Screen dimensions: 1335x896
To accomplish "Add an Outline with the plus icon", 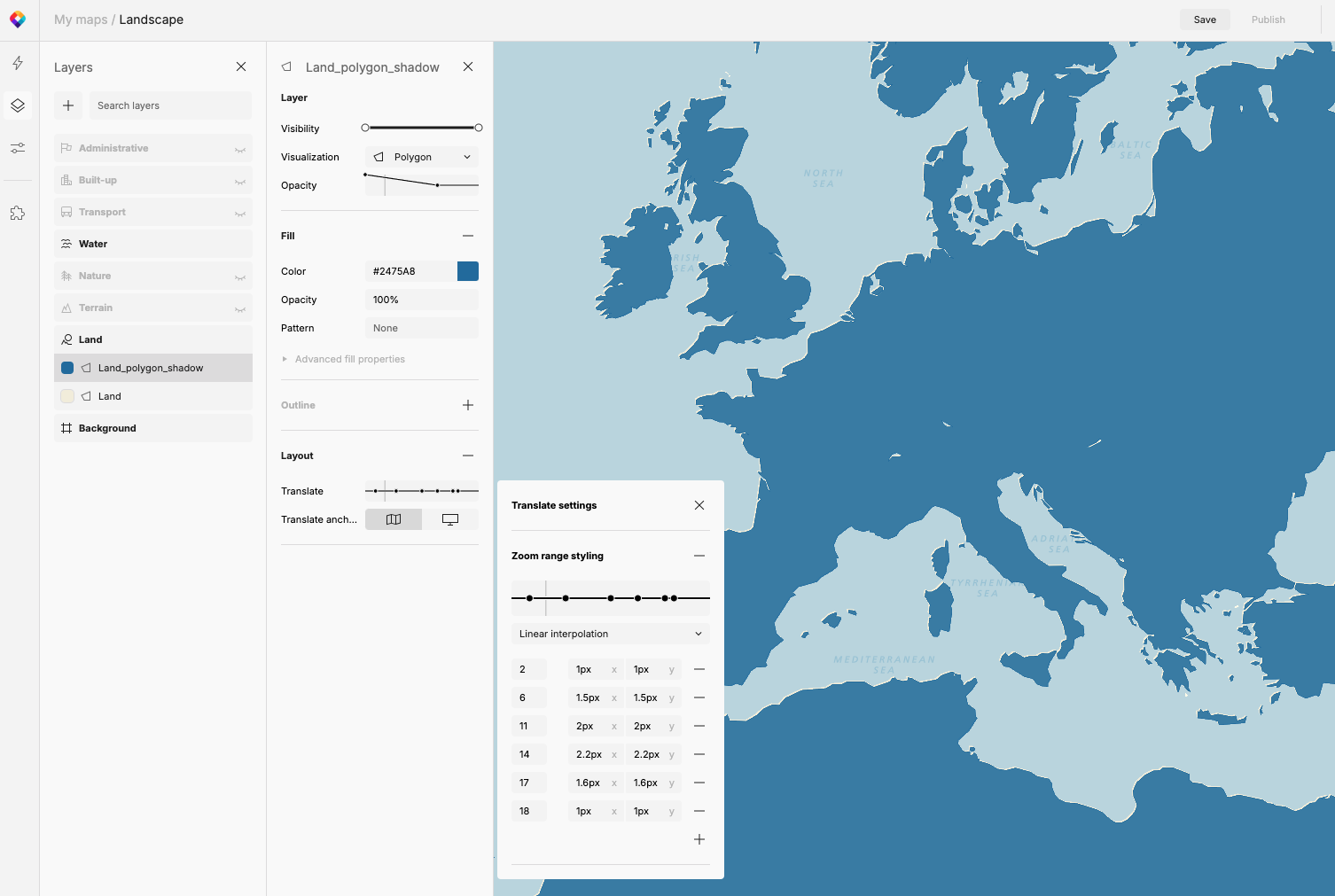I will click(468, 405).
